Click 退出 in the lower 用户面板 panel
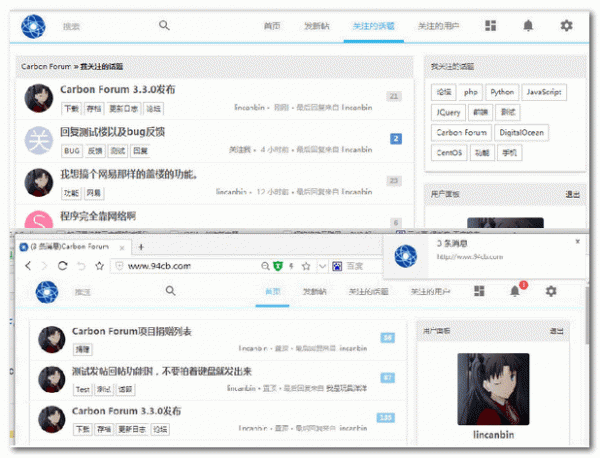This screenshot has height=458, width=600. click(x=556, y=331)
